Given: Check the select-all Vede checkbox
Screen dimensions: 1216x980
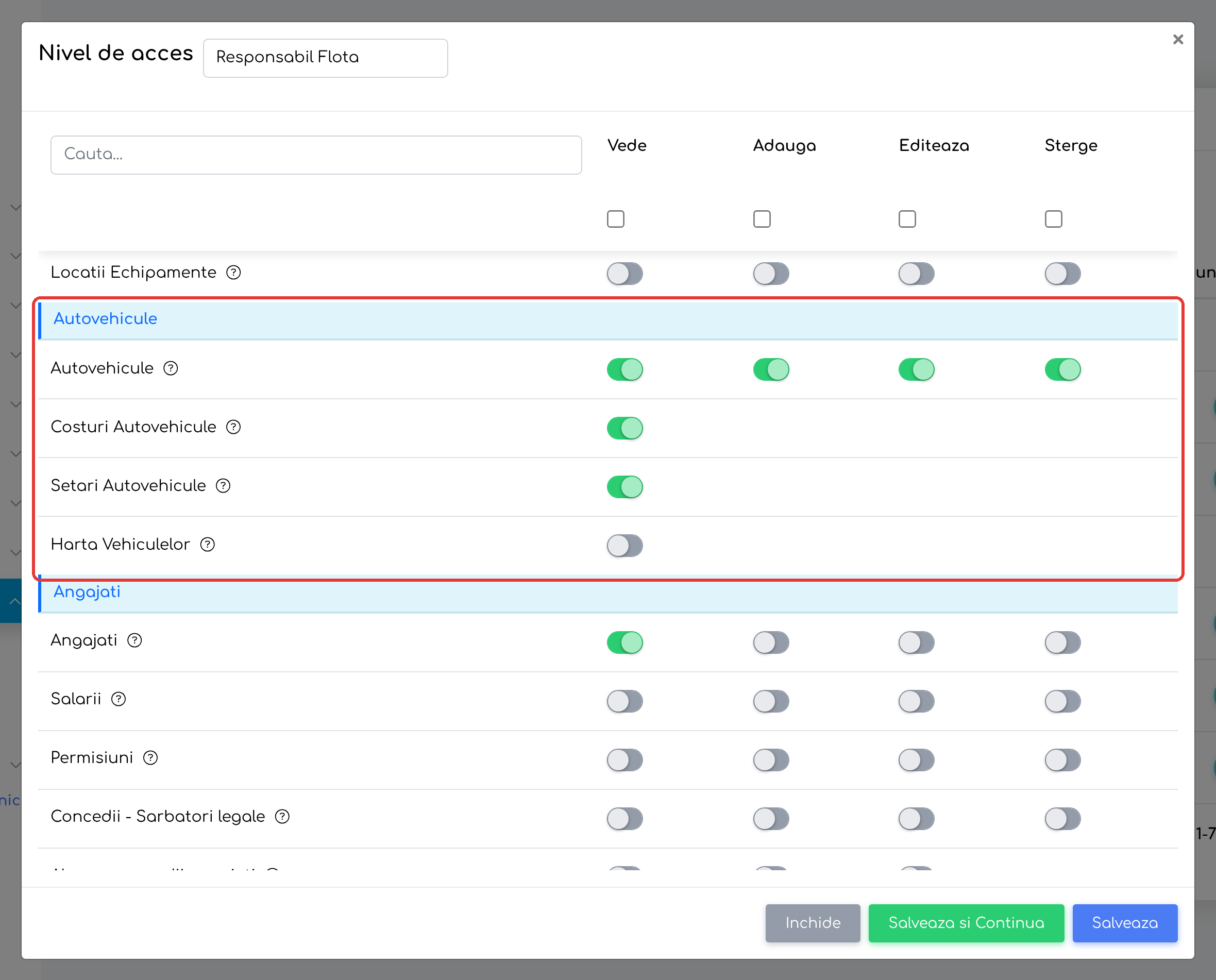Looking at the screenshot, I should [615, 219].
